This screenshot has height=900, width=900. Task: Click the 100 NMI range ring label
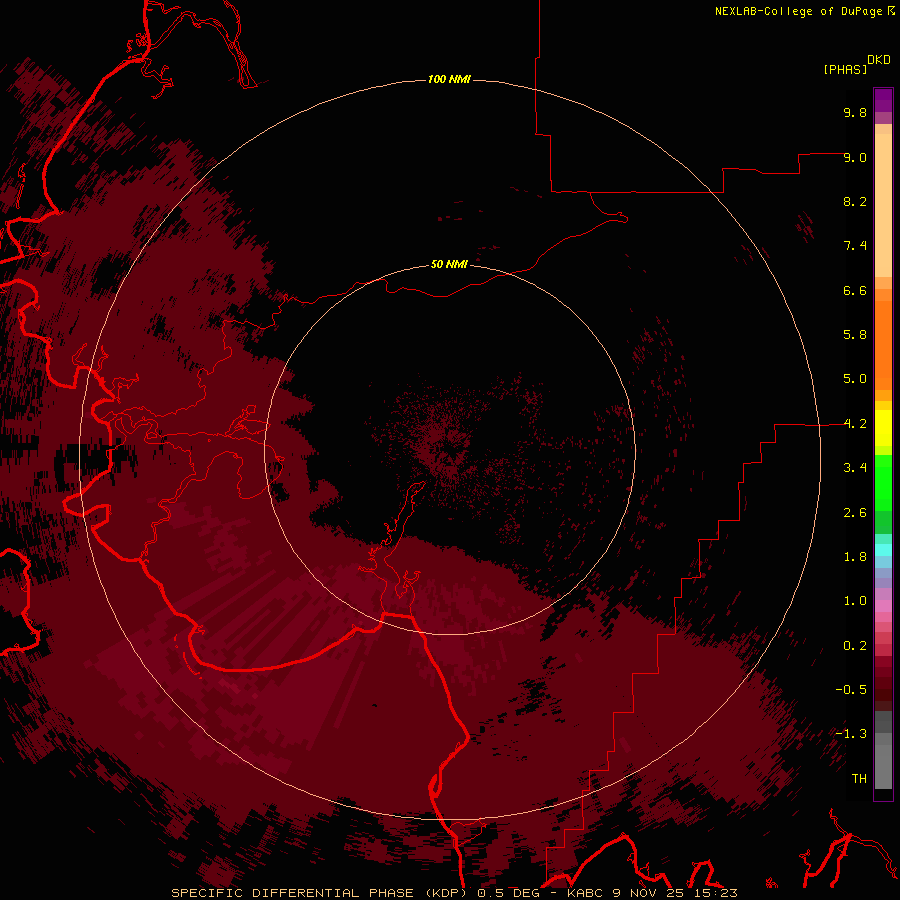449,79
